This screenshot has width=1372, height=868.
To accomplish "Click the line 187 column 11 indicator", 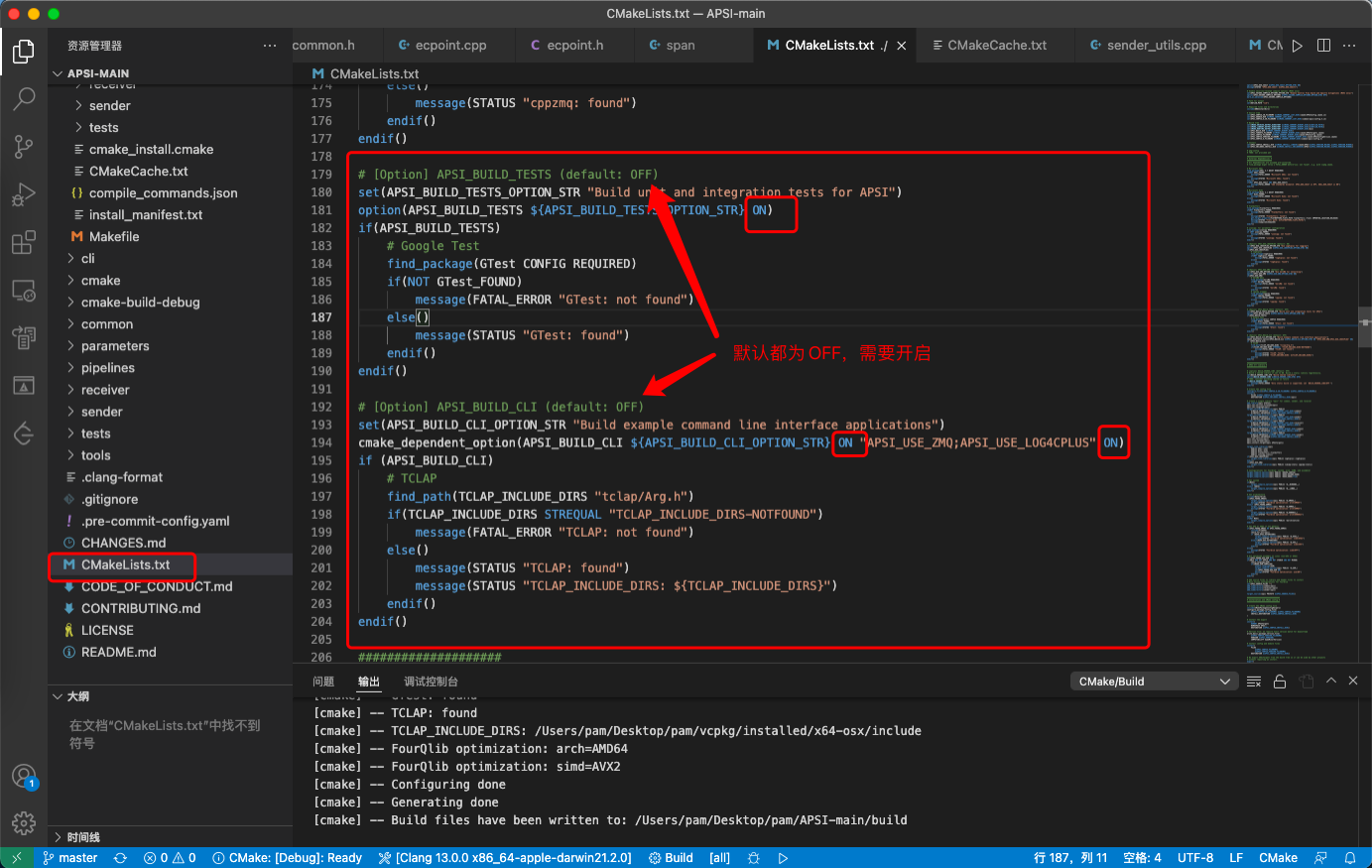I will 1070,858.
